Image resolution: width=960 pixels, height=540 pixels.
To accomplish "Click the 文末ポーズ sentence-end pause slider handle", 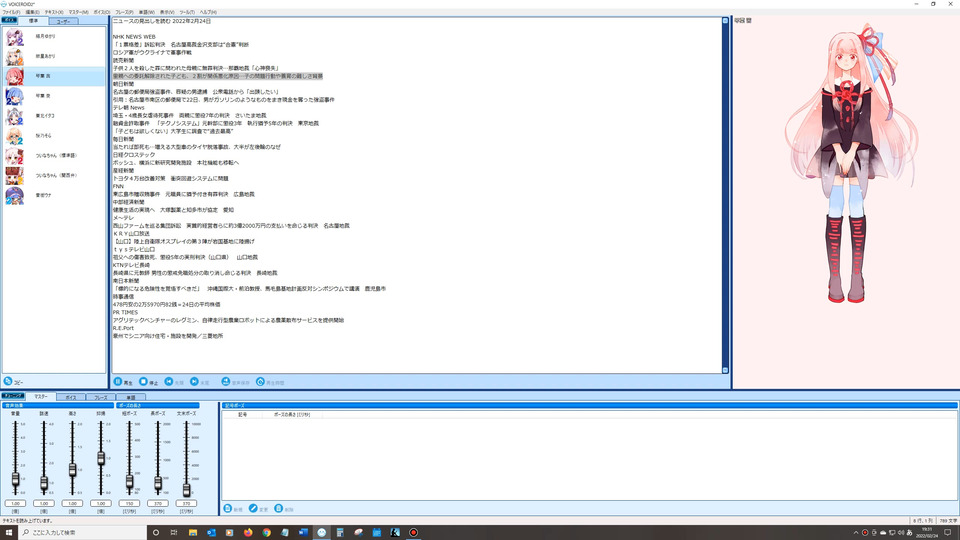I will (186, 489).
